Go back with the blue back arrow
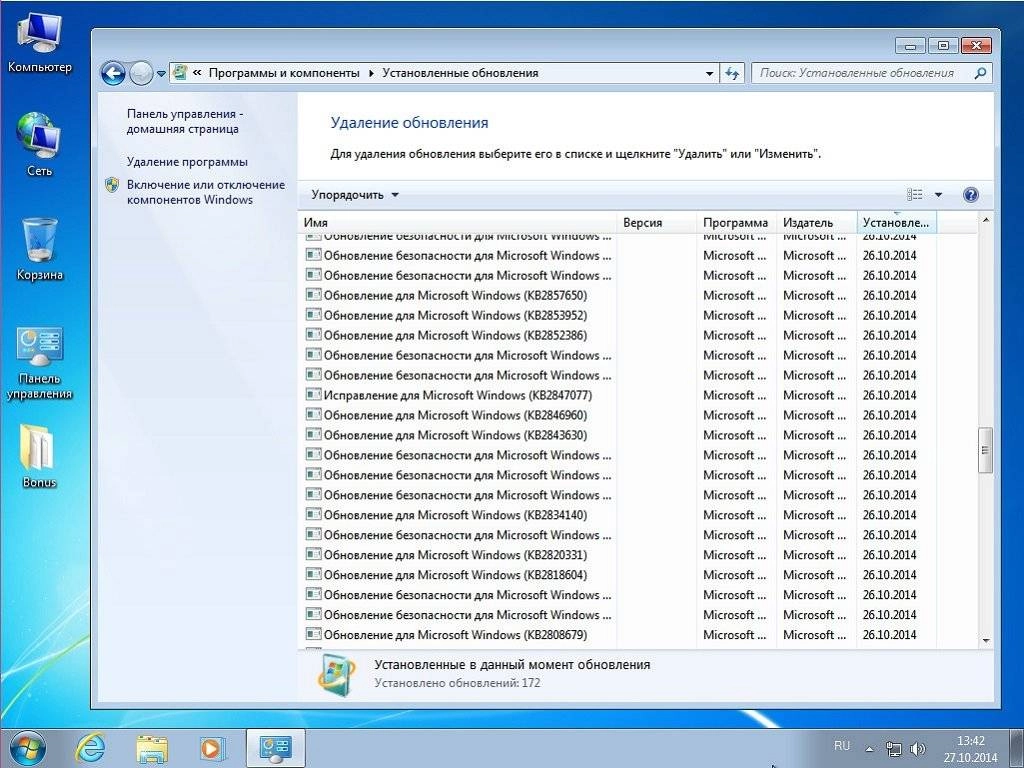Screen dimensions: 1024x768 tap(113, 73)
